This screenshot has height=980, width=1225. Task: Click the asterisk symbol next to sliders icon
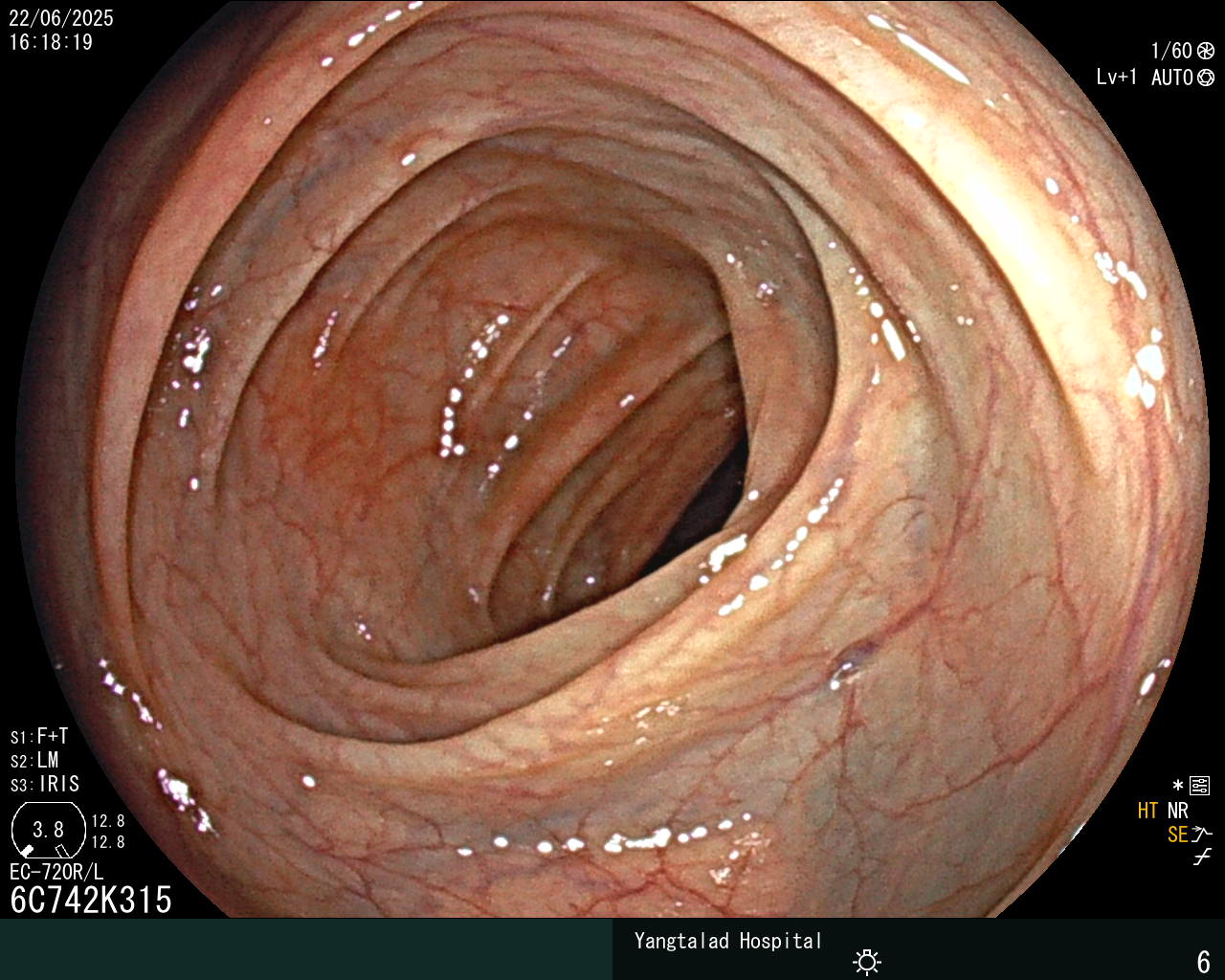tap(1178, 787)
